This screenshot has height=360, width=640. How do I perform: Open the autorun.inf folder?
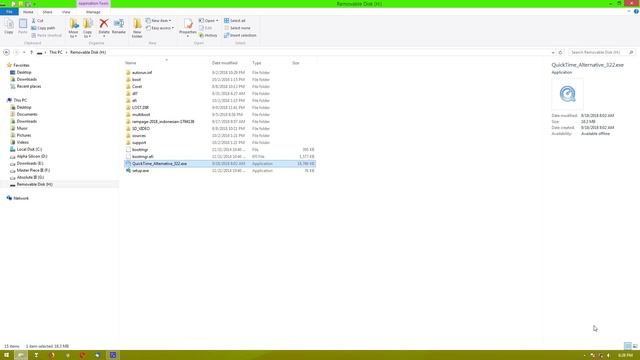(x=142, y=73)
